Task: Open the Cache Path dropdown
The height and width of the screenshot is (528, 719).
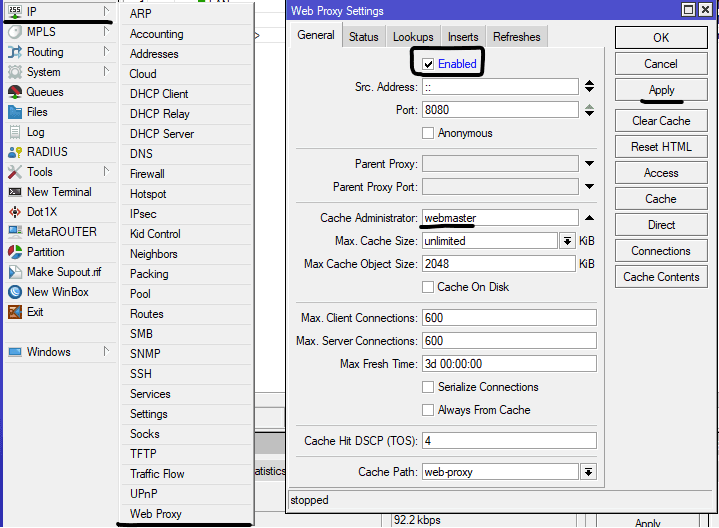Action: click(588, 472)
